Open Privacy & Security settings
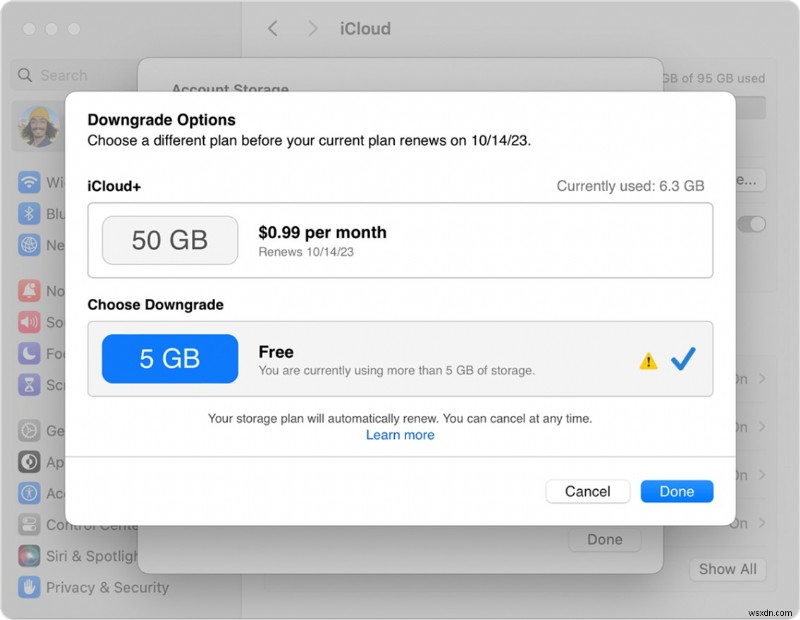Viewport: 800px width, 620px height. click(x=93, y=587)
